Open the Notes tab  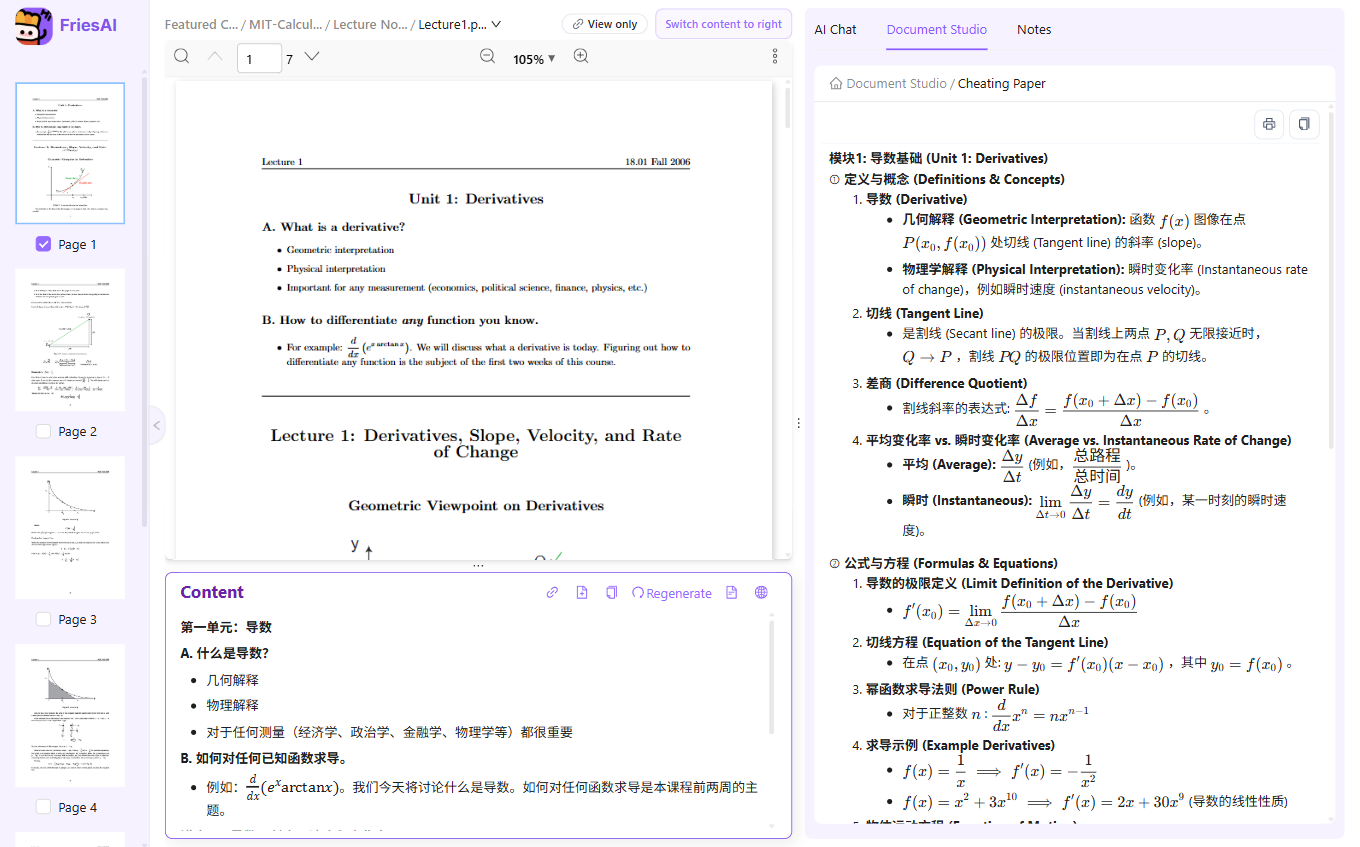point(1034,30)
